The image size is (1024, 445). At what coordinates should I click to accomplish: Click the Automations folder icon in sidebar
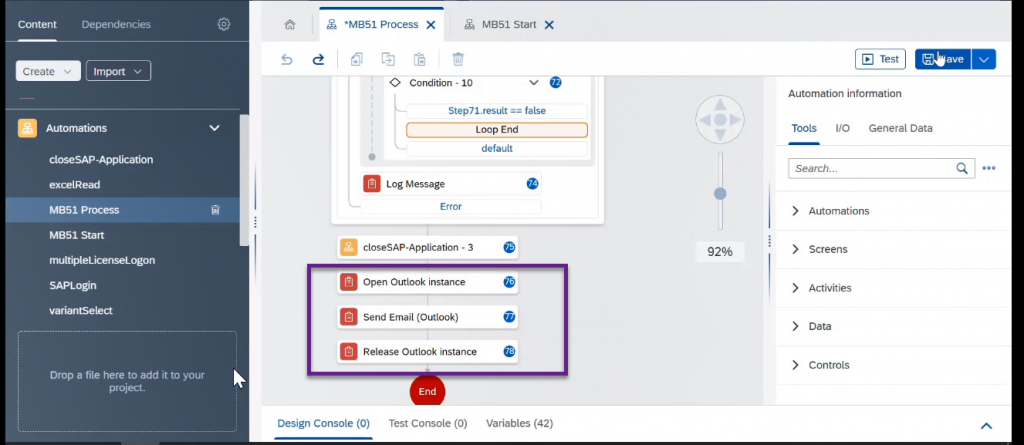(x=27, y=128)
